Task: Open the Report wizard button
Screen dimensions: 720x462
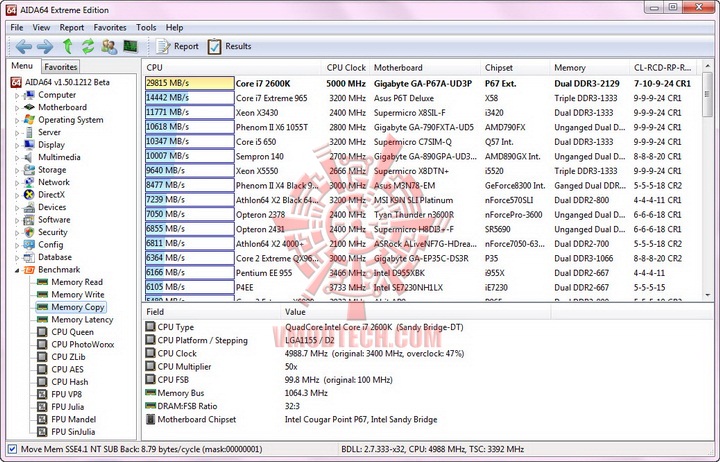Action: [x=177, y=46]
